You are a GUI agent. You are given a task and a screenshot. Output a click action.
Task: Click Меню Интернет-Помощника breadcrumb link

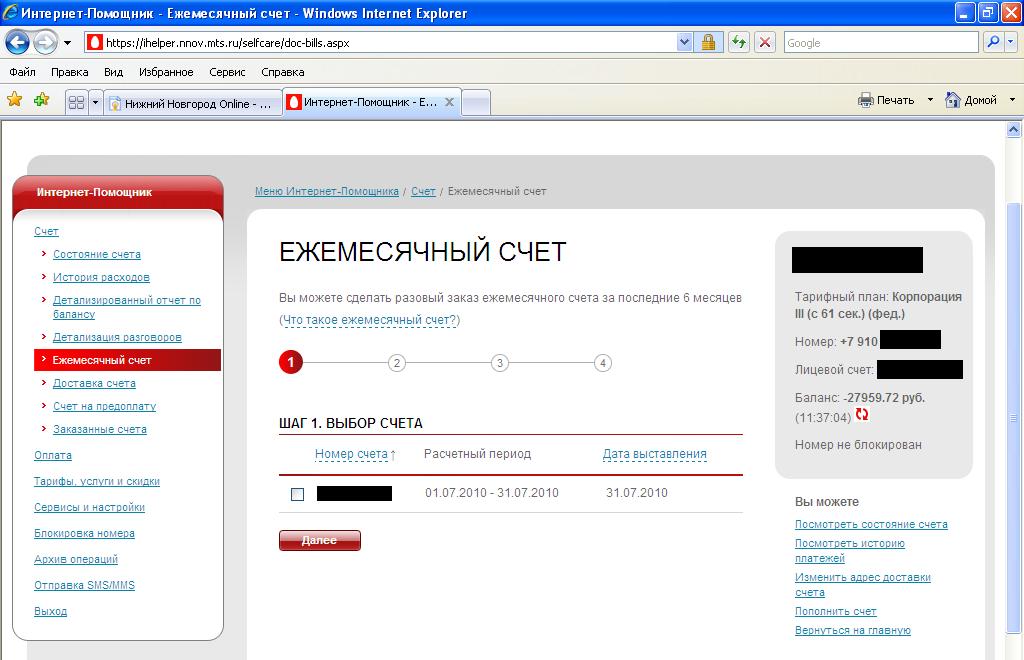click(x=327, y=191)
